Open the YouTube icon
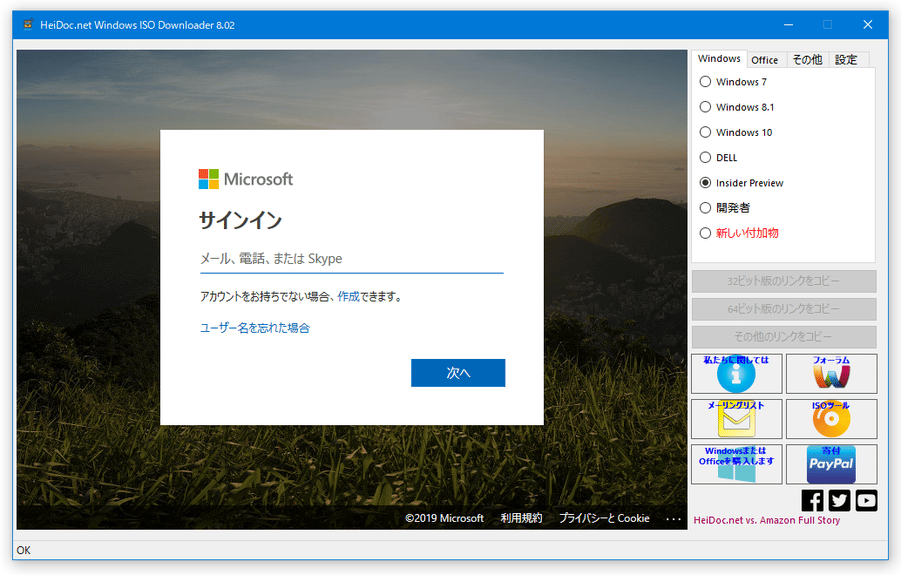 [x=866, y=500]
